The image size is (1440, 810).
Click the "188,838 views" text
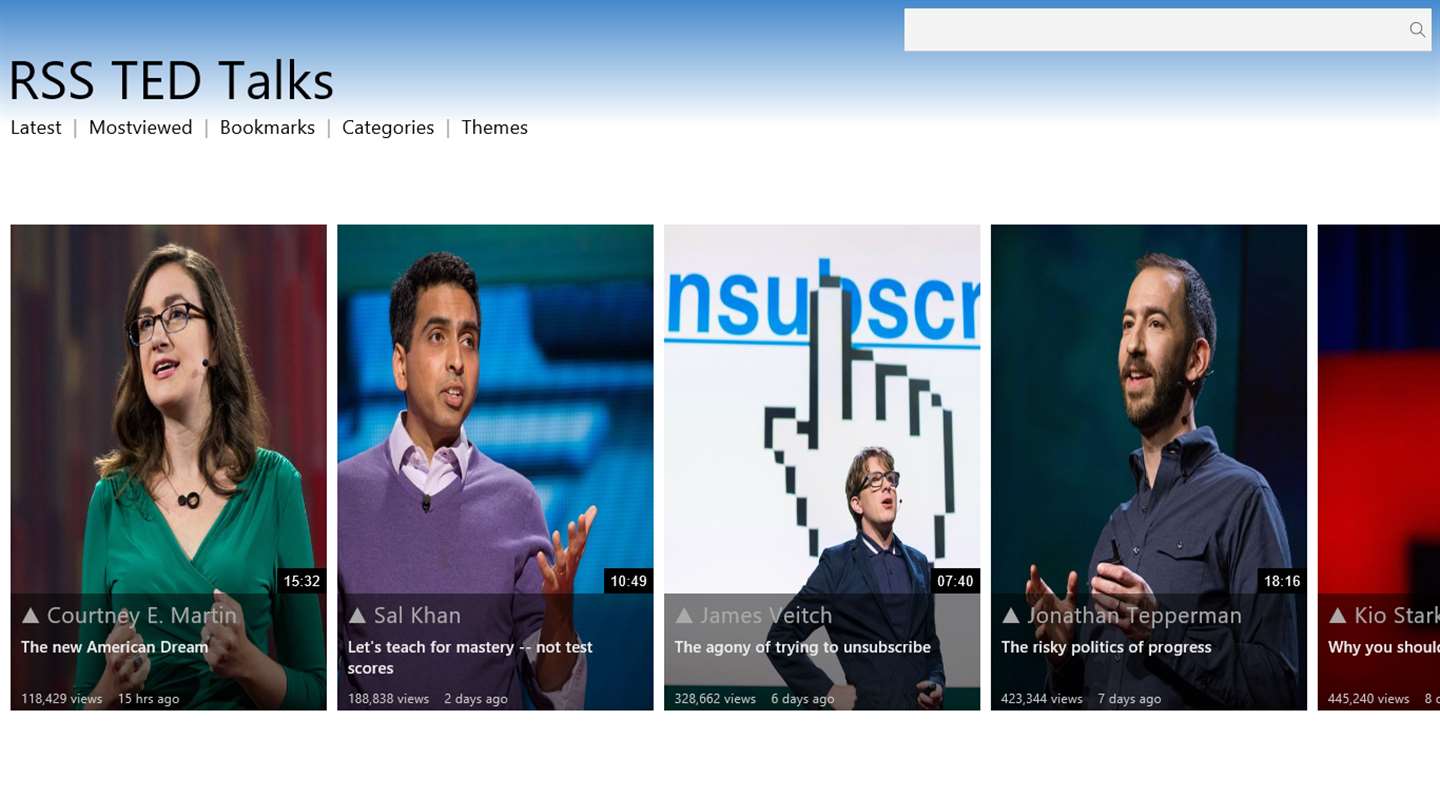click(x=389, y=699)
